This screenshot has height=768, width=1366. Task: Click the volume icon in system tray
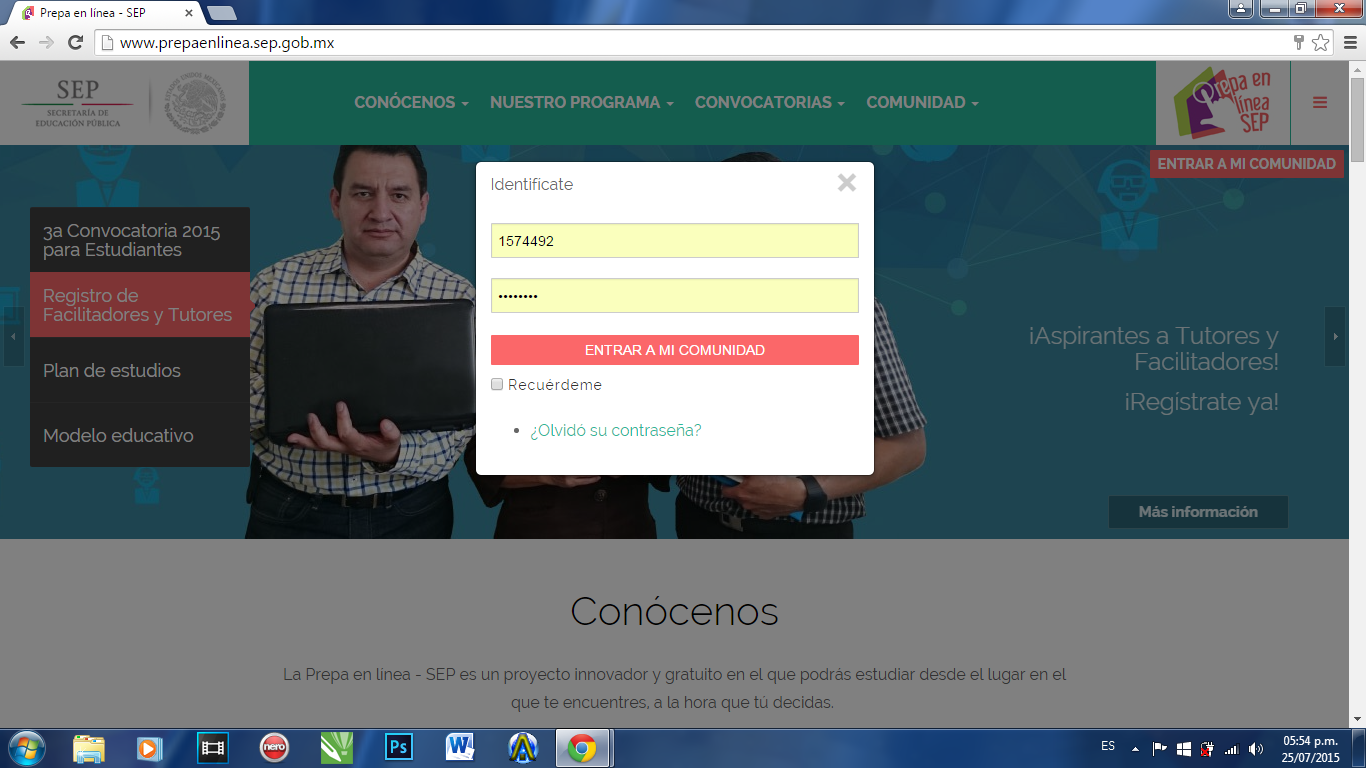(x=1256, y=748)
